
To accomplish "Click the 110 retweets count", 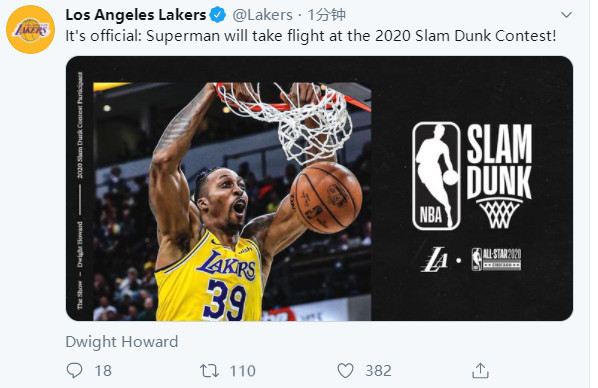I will tap(243, 371).
